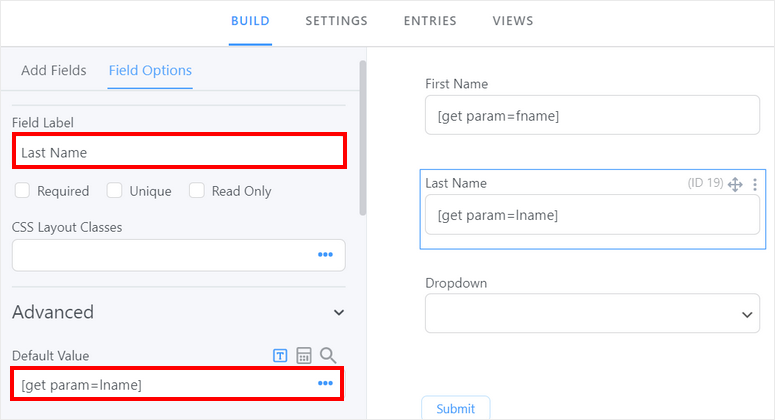This screenshot has height=420, width=775.
Task: Select the text default value type icon
Action: click(281, 355)
